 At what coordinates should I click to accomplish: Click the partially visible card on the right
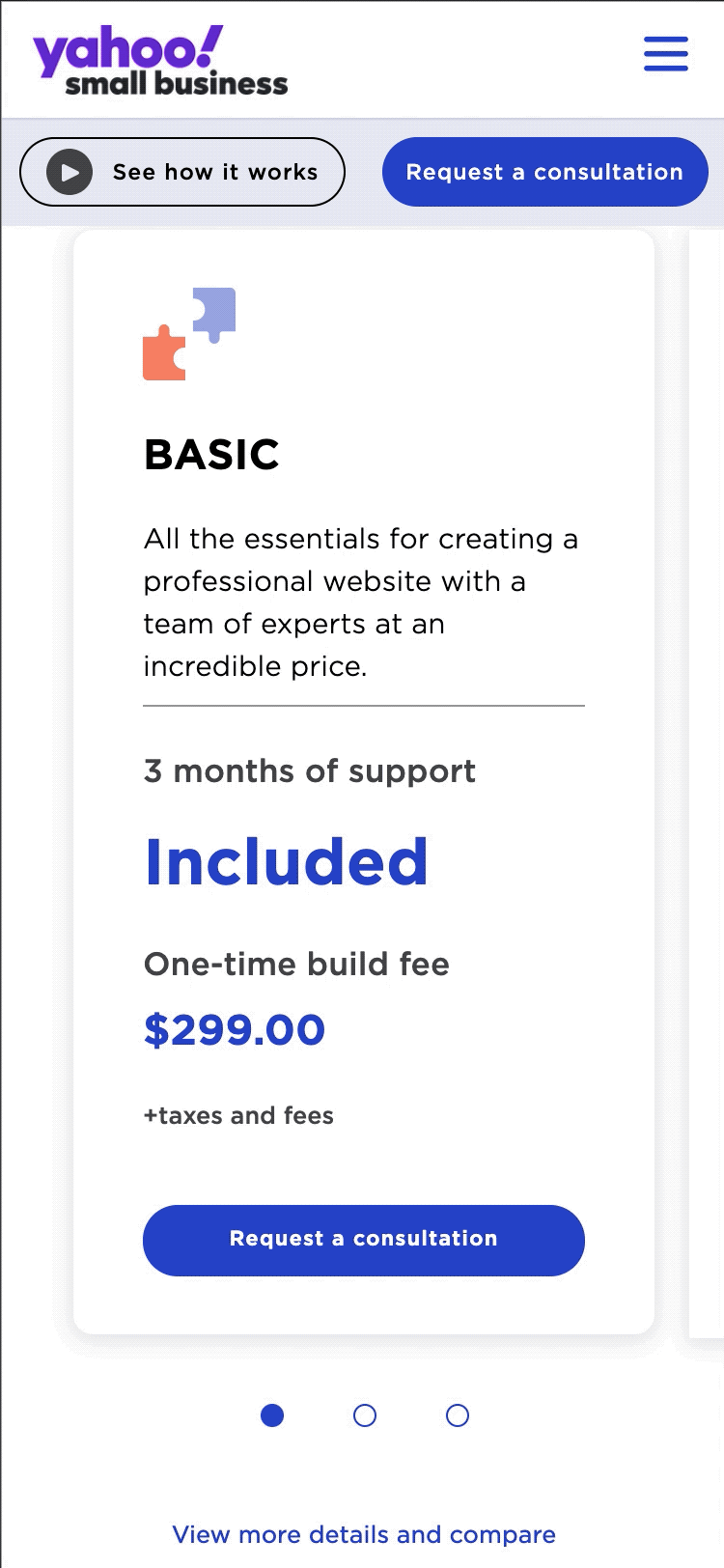pos(705,772)
